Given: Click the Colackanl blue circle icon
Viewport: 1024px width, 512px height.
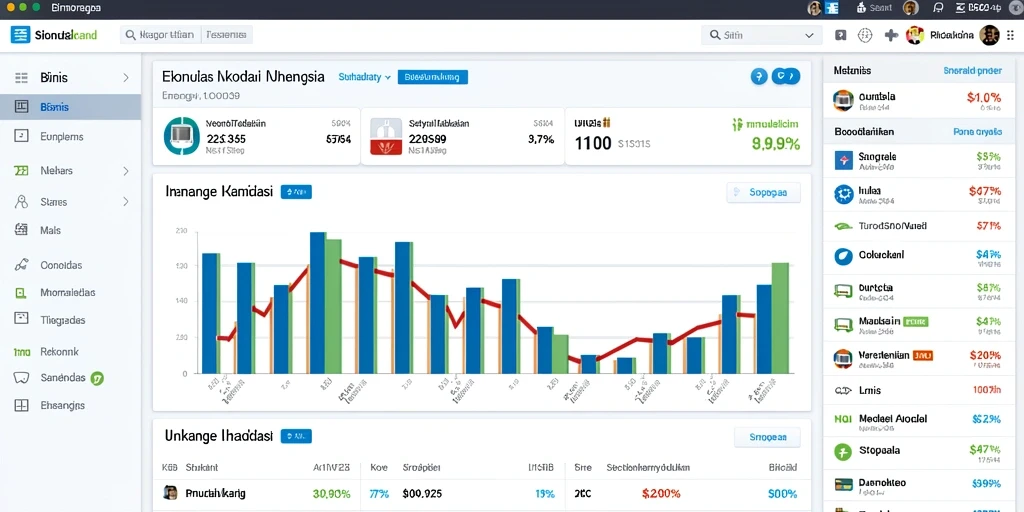Looking at the screenshot, I should (843, 256).
